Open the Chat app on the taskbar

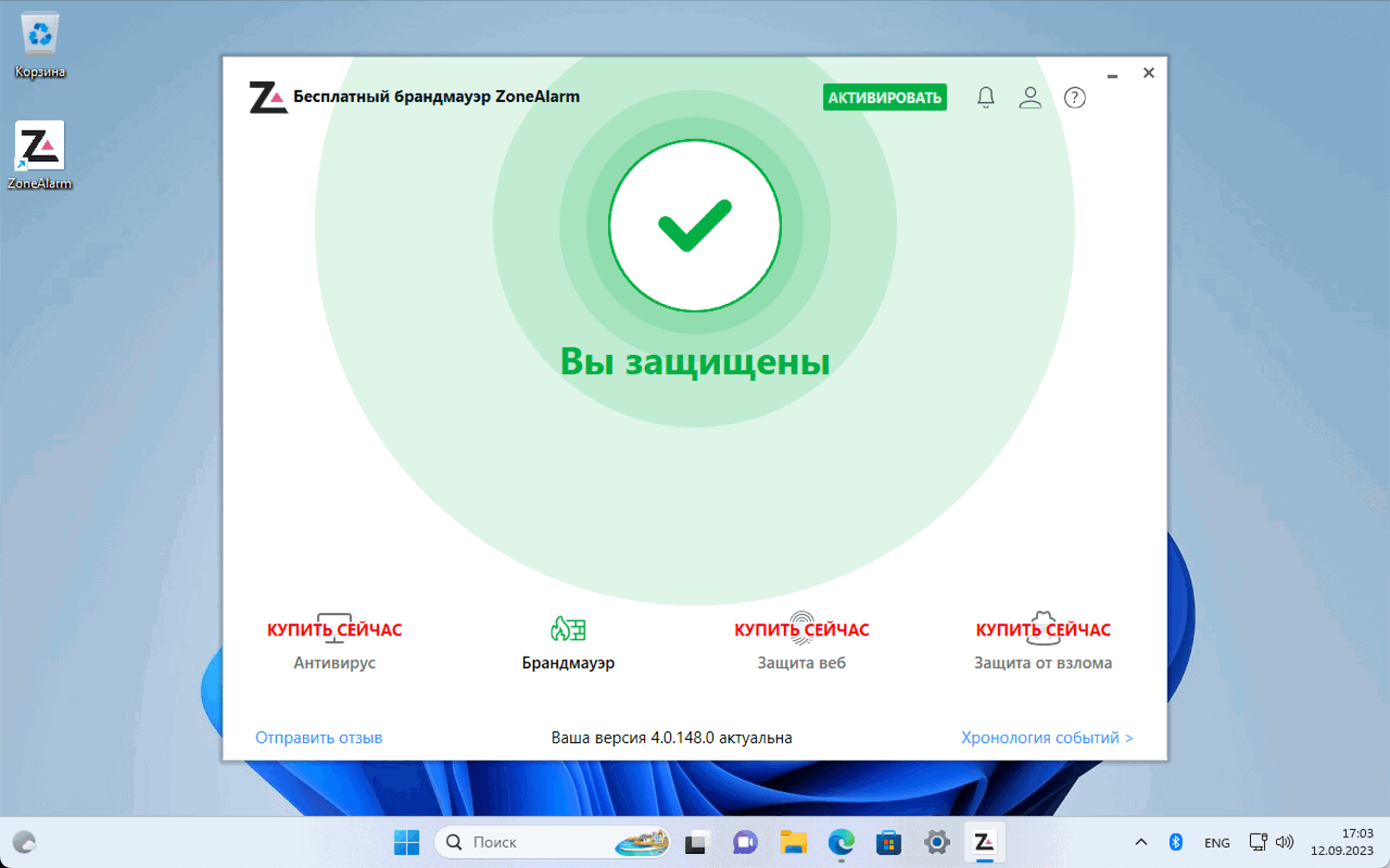pos(745,842)
